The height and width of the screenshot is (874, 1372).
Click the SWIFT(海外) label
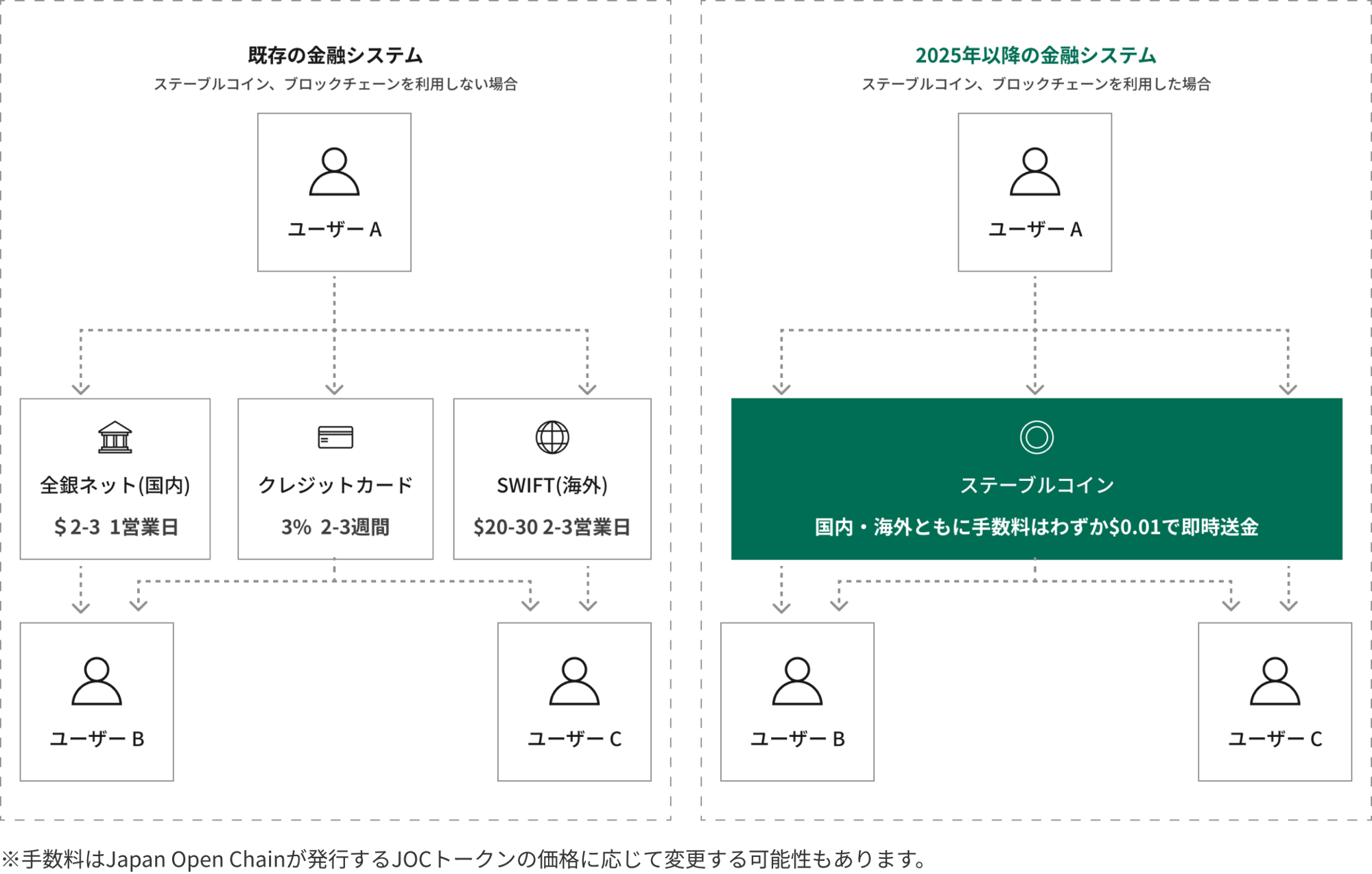(552, 486)
